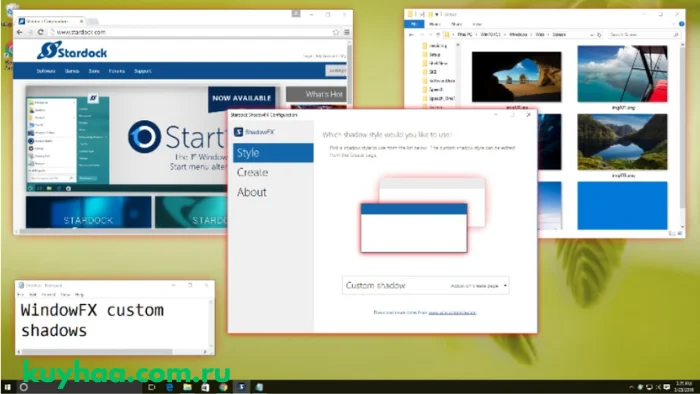Close the Stardock Corporation browser tab
The image size is (700, 394).
pyautogui.click(x=82, y=21)
